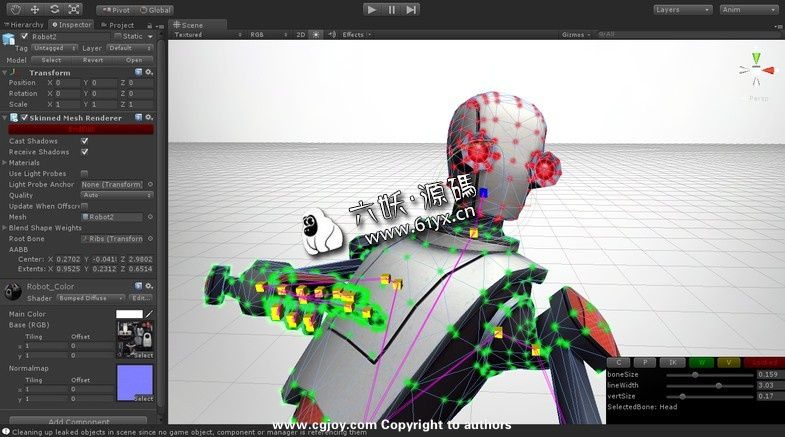Select the Move tool

click(35, 9)
